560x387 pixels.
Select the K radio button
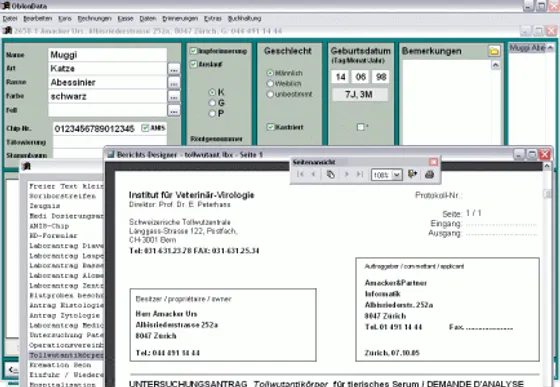point(212,92)
